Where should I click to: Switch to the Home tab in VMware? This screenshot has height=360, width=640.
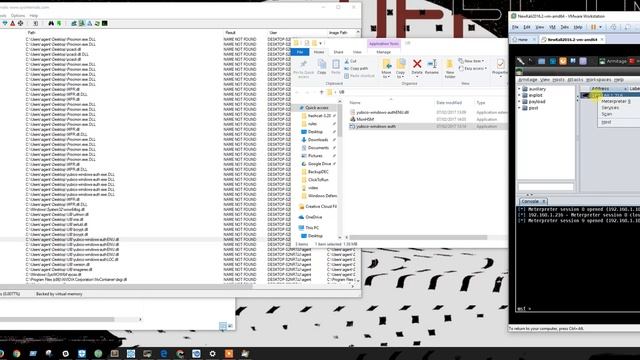523,40
